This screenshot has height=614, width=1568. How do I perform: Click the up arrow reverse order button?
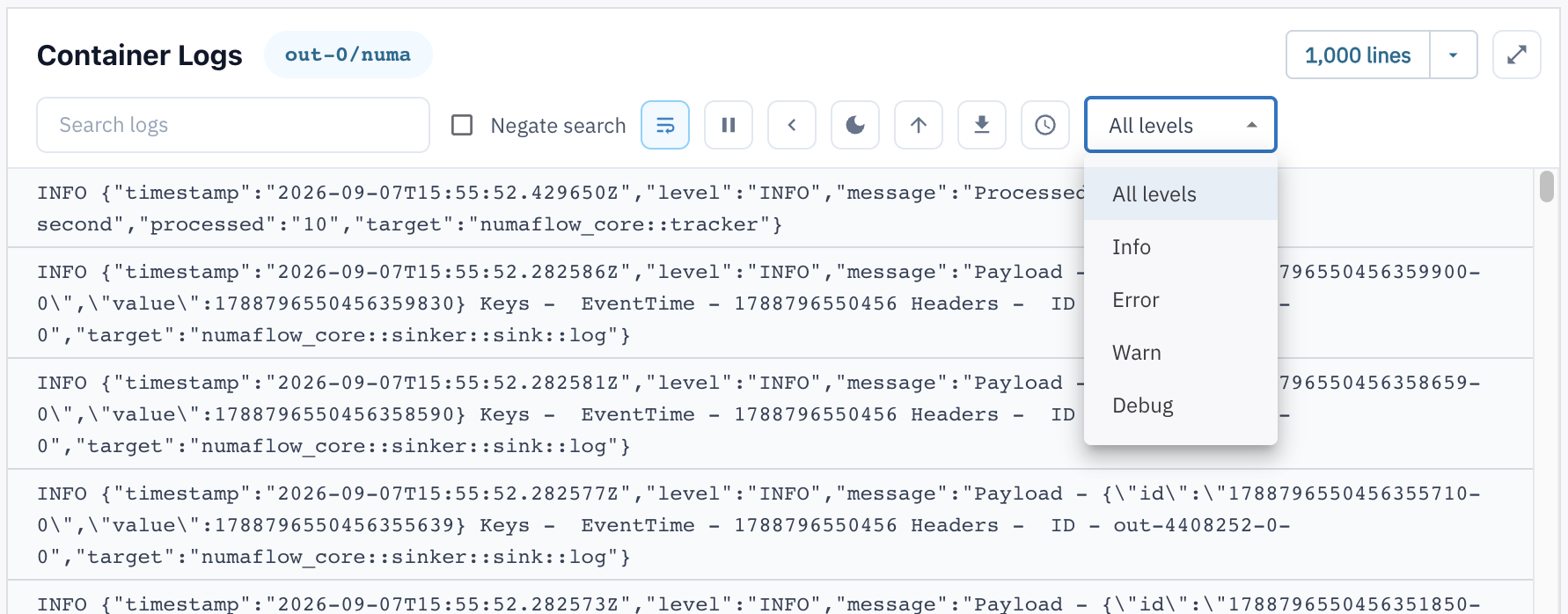pyautogui.click(x=919, y=125)
